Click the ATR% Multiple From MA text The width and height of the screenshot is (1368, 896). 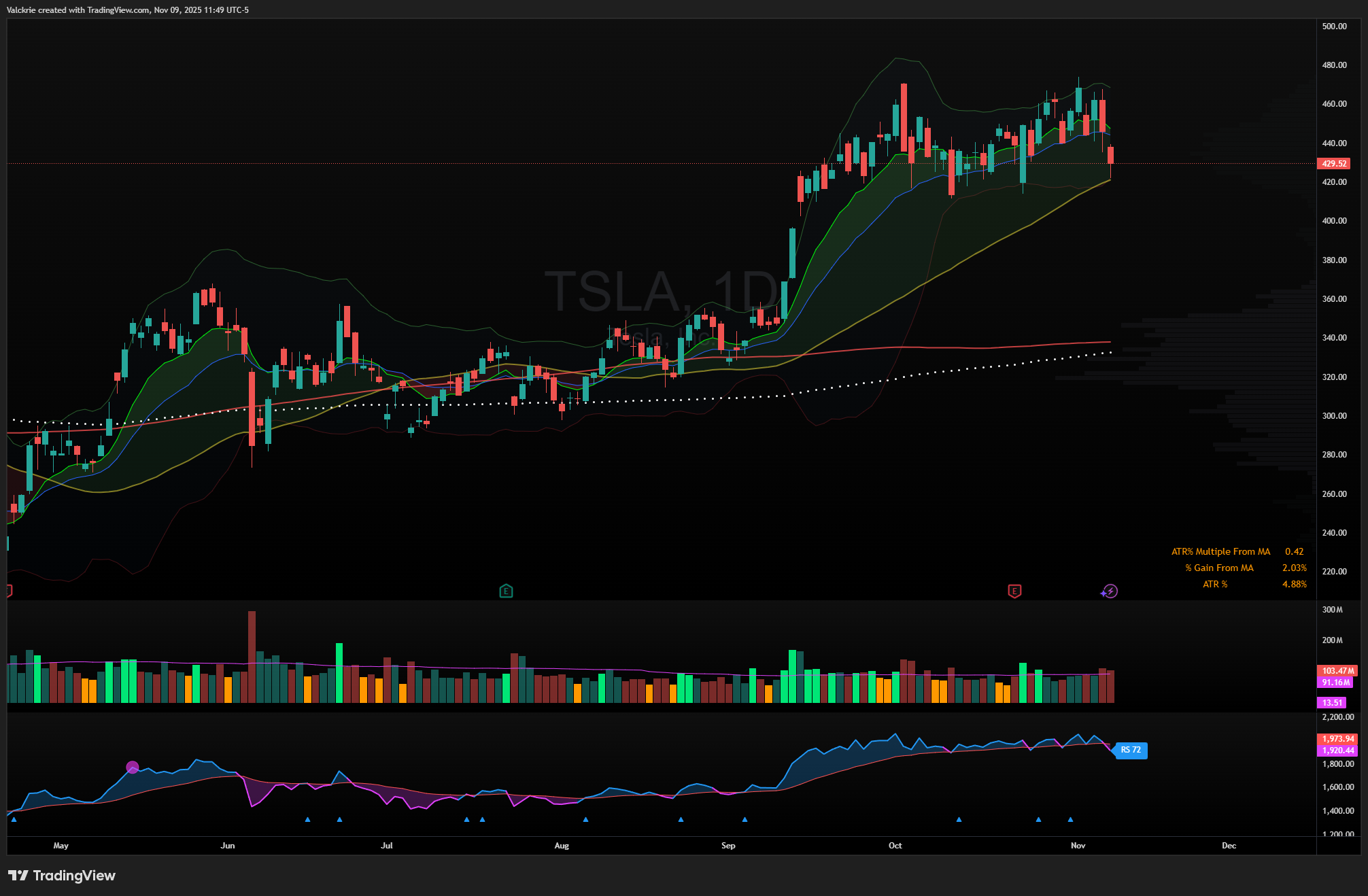tap(1220, 551)
